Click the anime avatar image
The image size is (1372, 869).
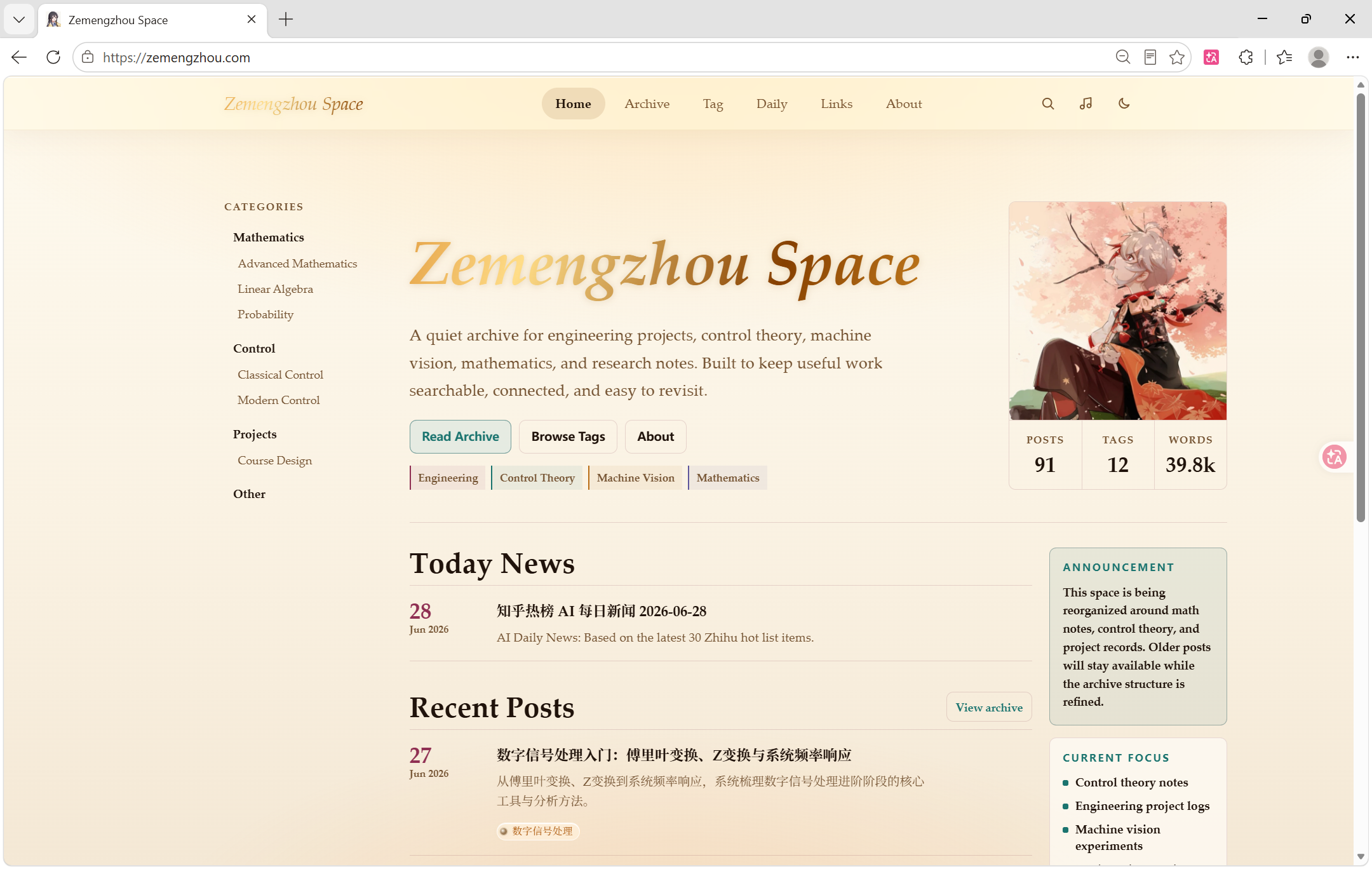click(1118, 311)
